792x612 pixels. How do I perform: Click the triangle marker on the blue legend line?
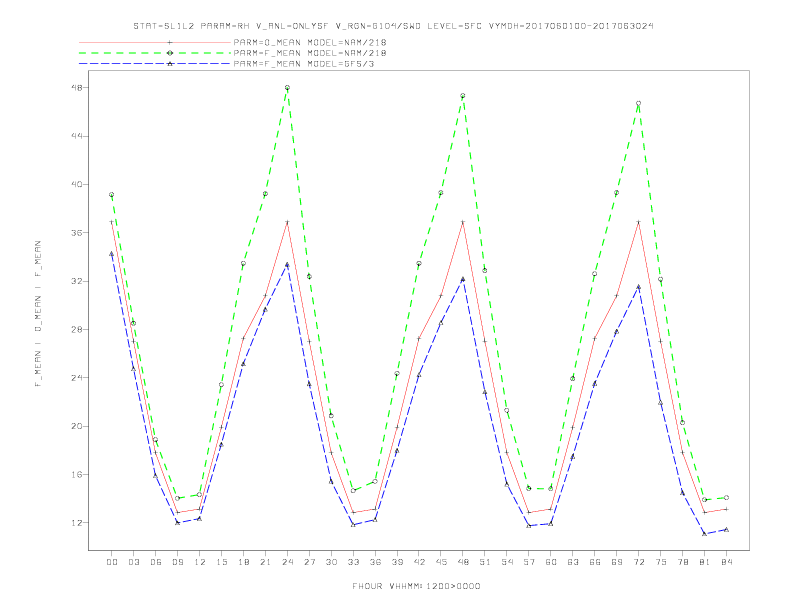coord(170,64)
